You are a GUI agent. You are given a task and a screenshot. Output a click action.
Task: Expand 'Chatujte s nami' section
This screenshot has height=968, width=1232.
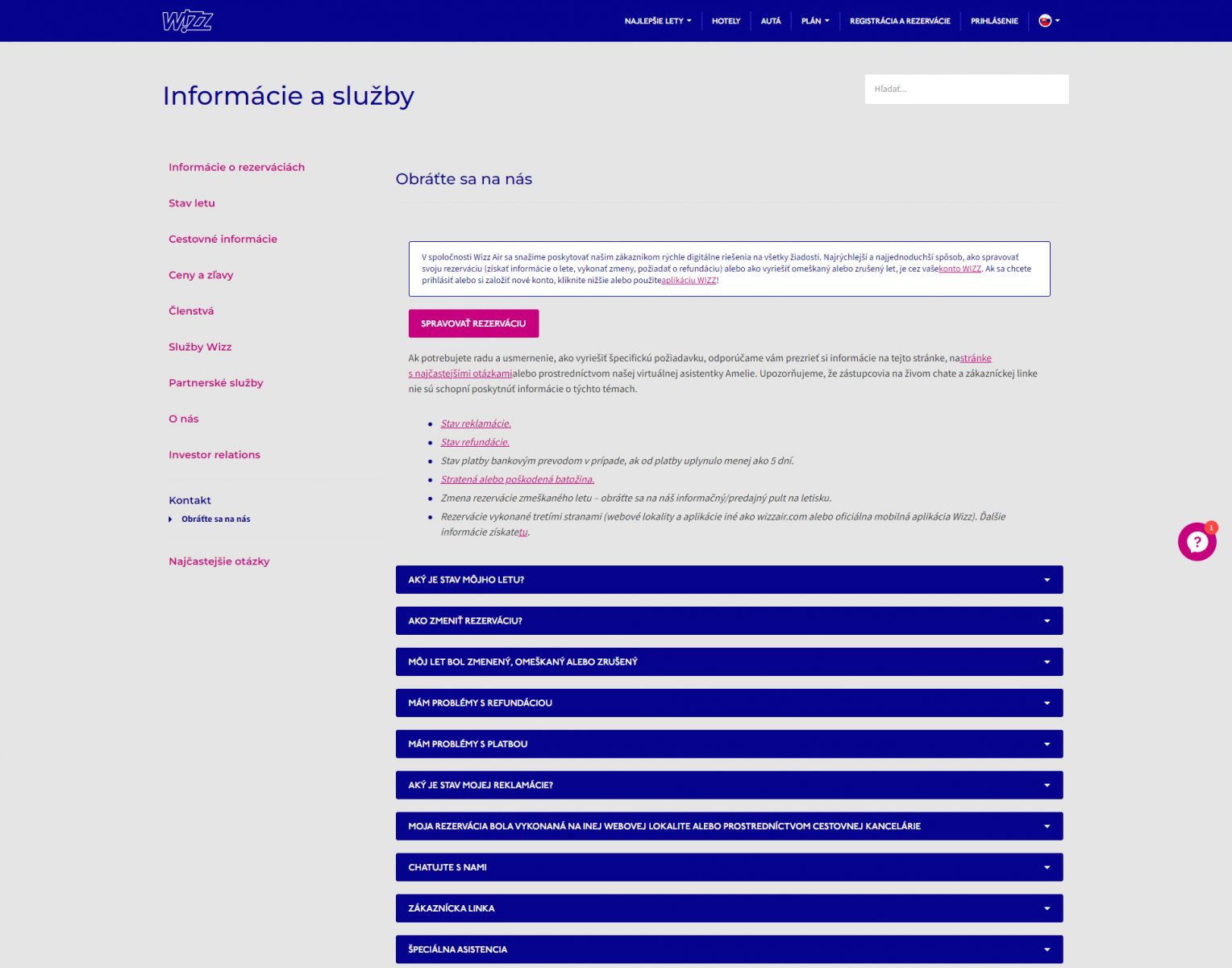729,868
